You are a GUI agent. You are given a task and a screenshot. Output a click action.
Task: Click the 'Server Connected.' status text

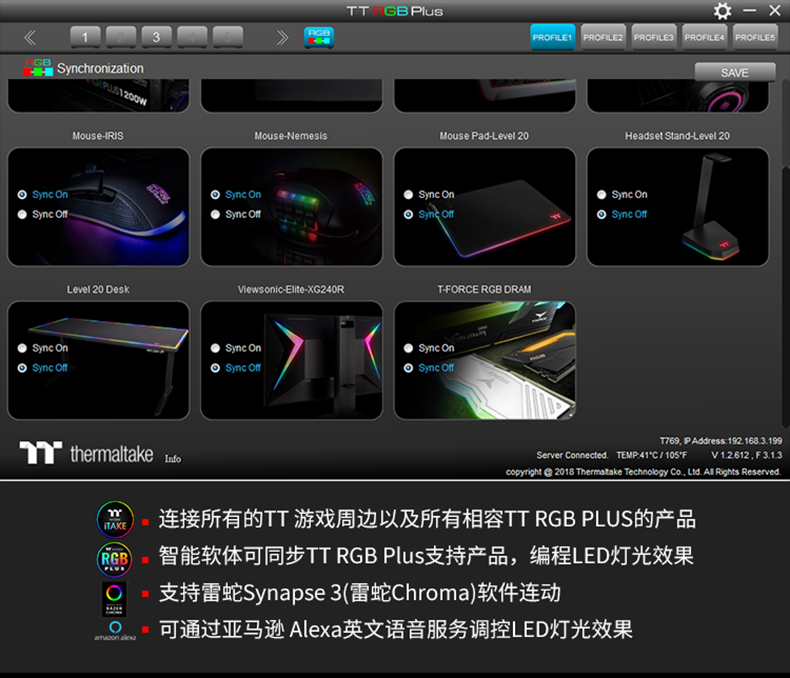[x=572, y=455]
